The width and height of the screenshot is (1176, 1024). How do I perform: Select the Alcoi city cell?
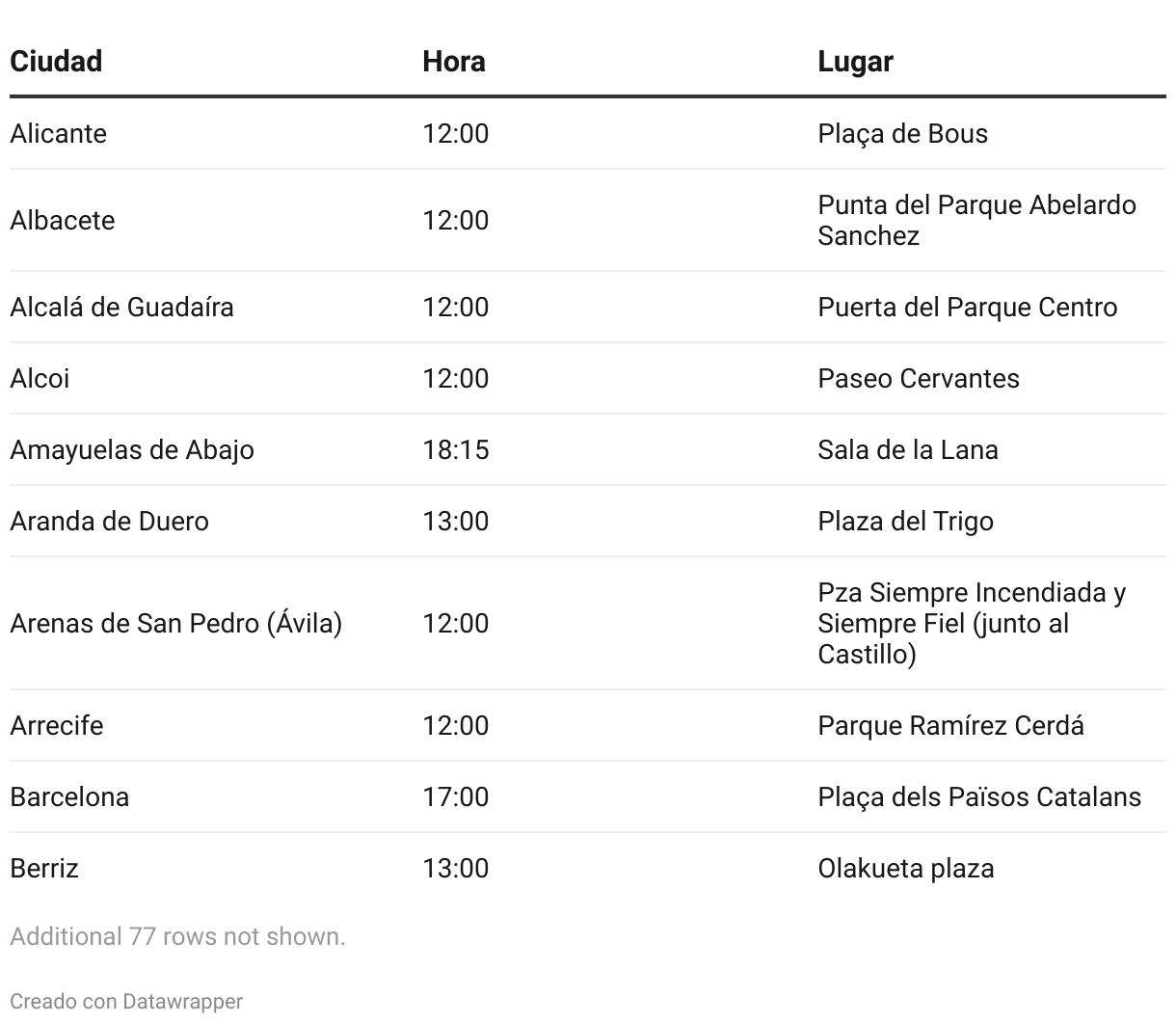tap(40, 378)
